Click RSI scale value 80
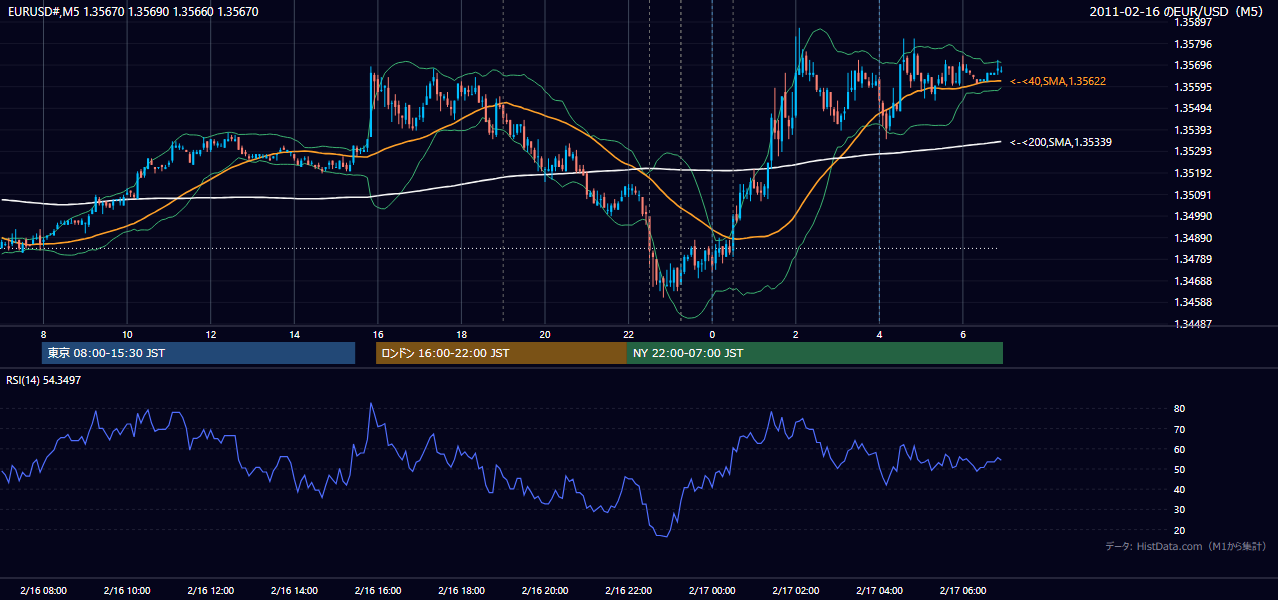 click(x=1180, y=409)
